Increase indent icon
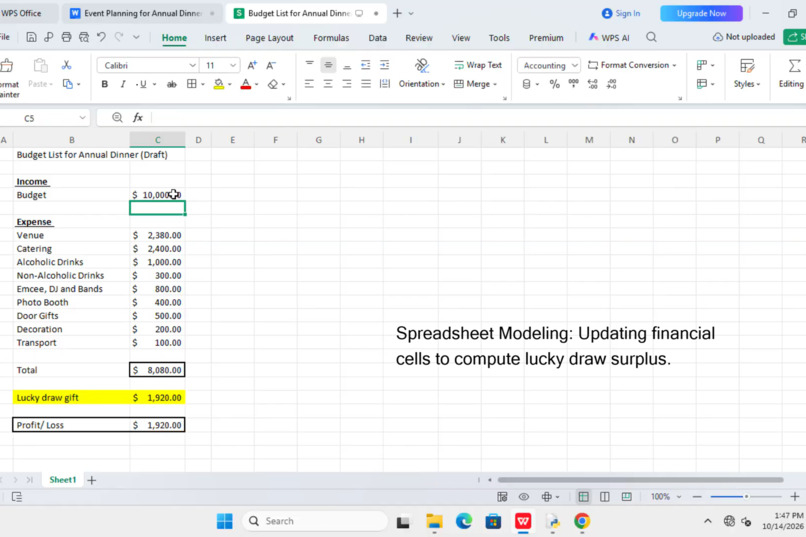The image size is (806, 537). point(384,65)
